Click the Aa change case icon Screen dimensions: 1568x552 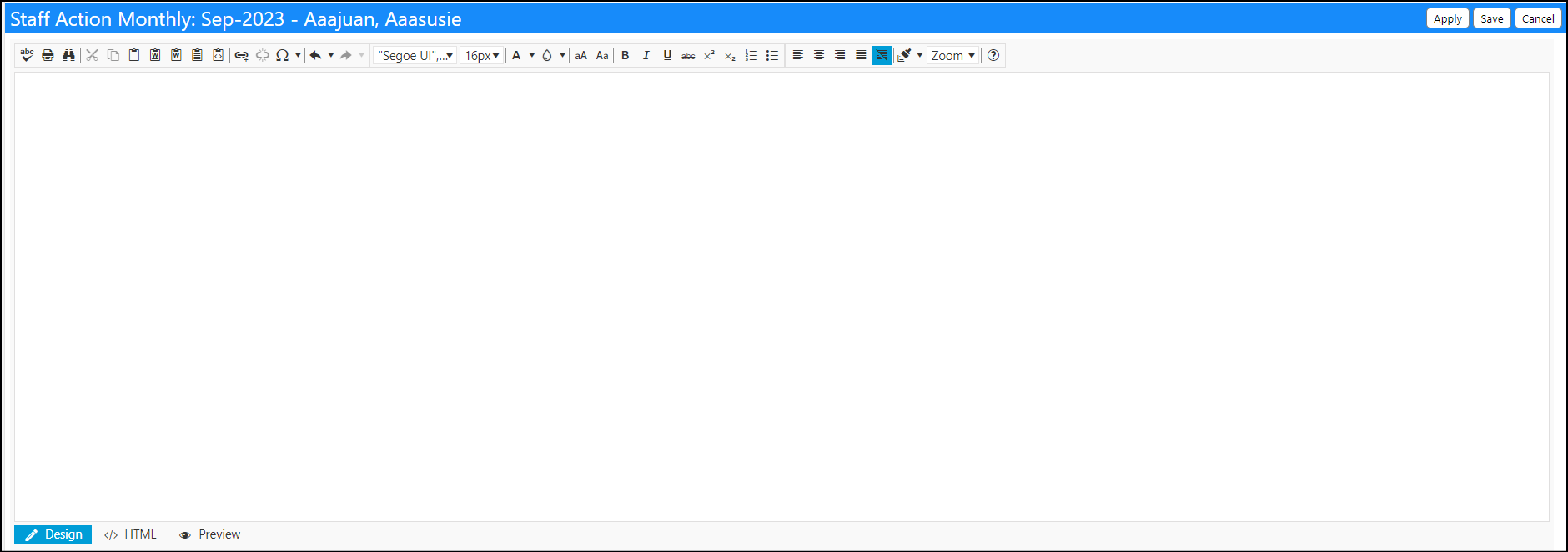point(602,55)
